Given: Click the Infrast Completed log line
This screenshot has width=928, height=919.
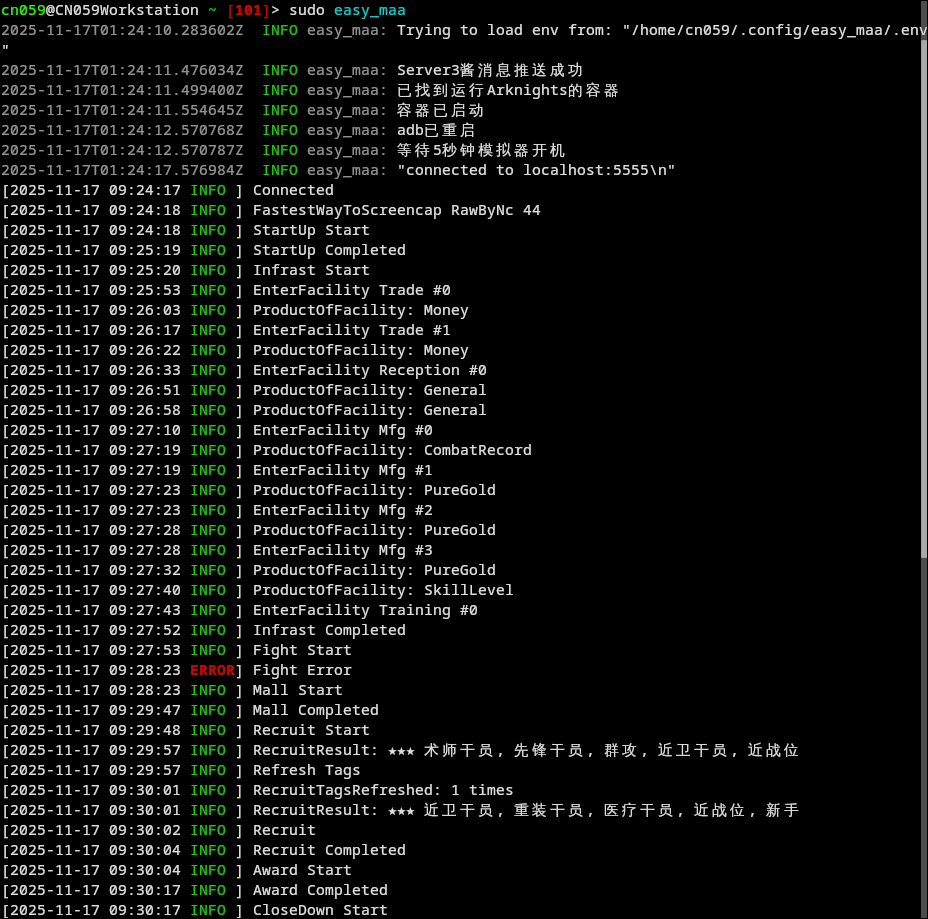Looking at the screenshot, I should [328, 630].
